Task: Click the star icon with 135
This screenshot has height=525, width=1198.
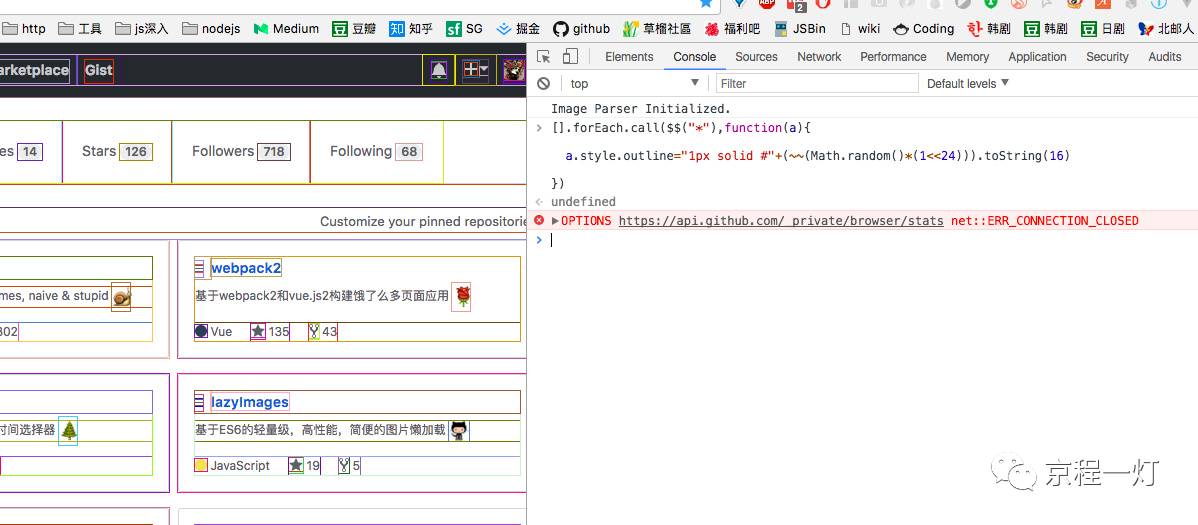Action: [258, 332]
